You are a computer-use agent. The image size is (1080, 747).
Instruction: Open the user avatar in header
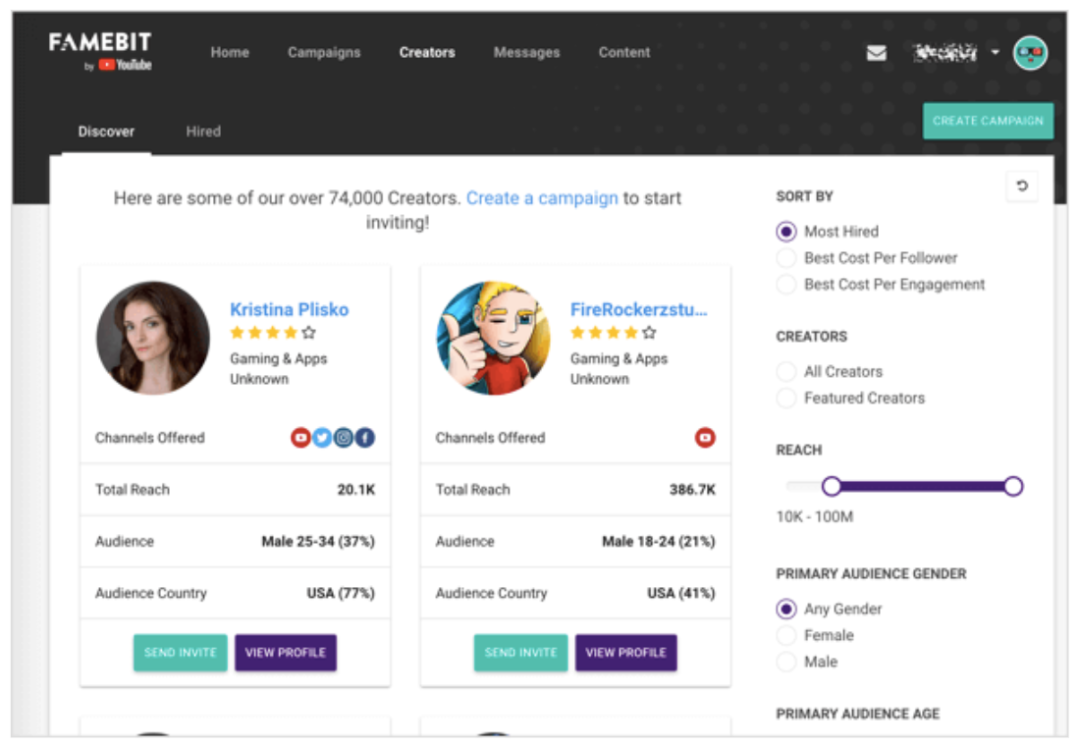click(1030, 53)
